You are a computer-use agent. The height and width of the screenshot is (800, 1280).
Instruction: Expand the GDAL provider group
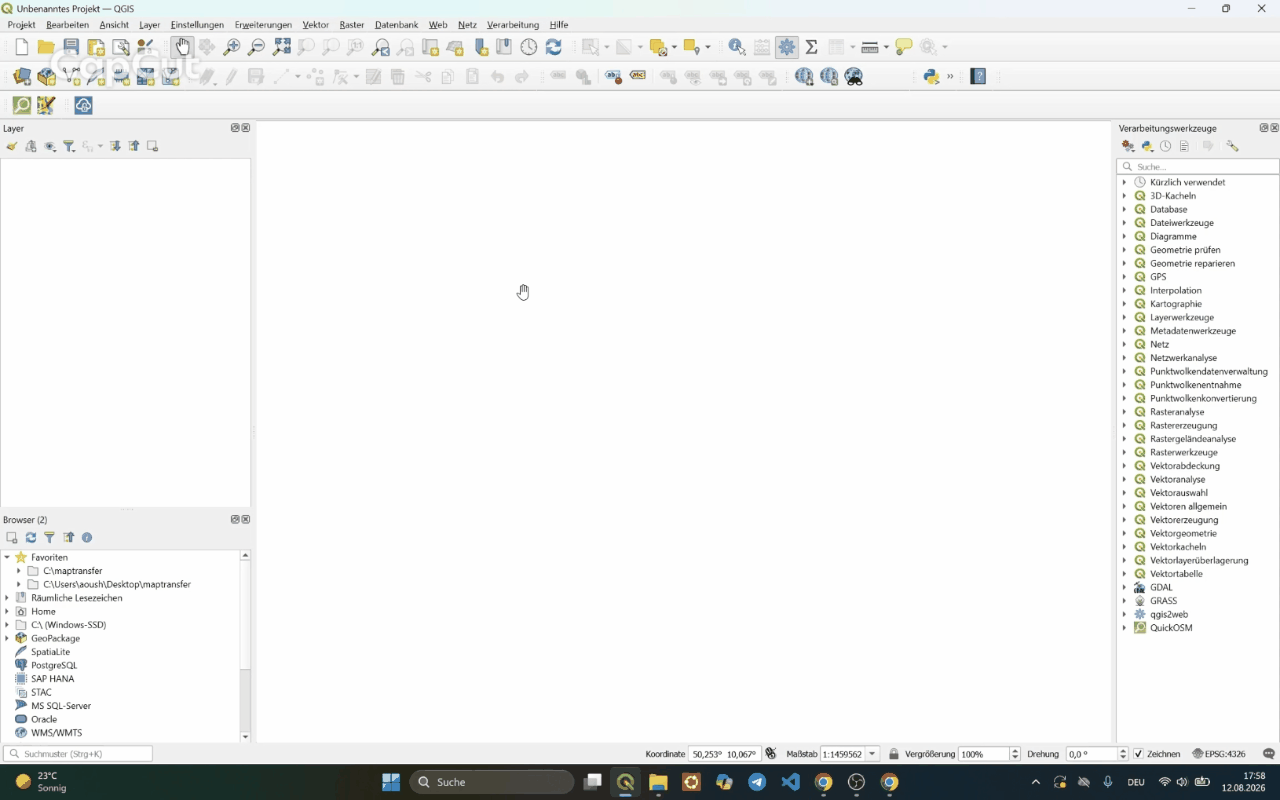coord(1124,587)
